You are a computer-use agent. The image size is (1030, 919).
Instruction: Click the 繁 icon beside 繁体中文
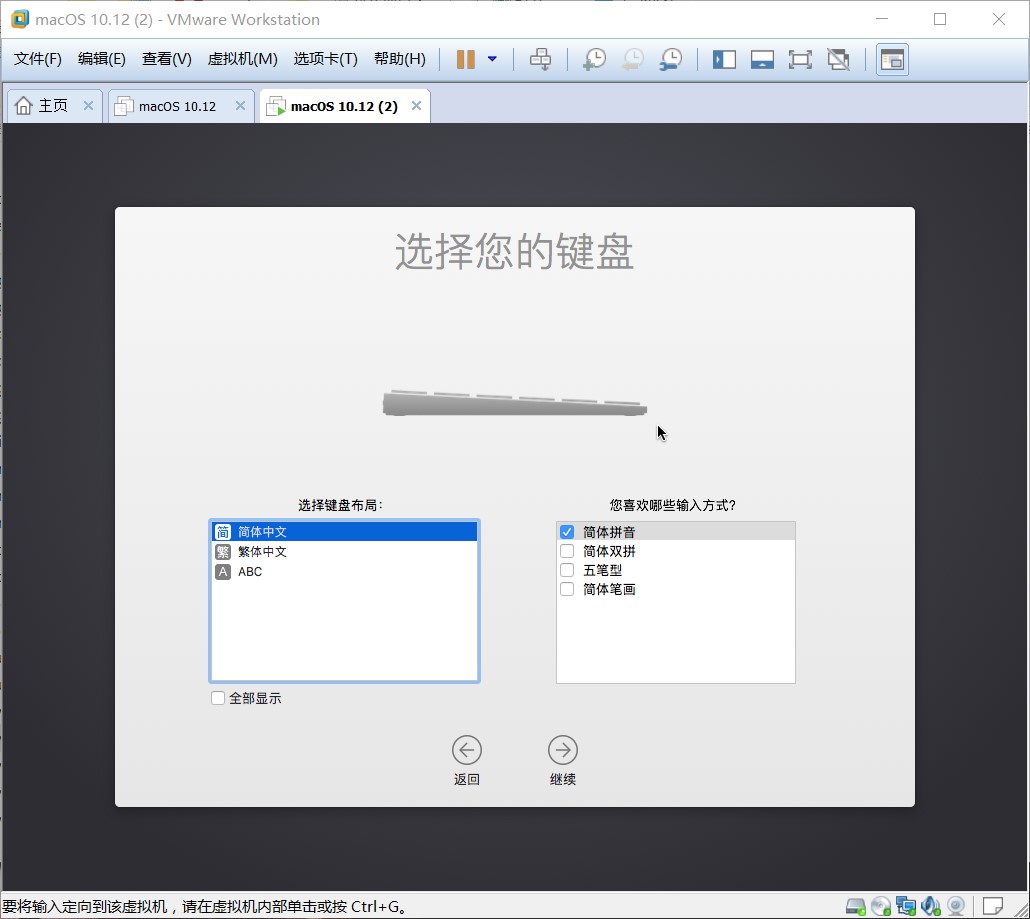tap(223, 552)
